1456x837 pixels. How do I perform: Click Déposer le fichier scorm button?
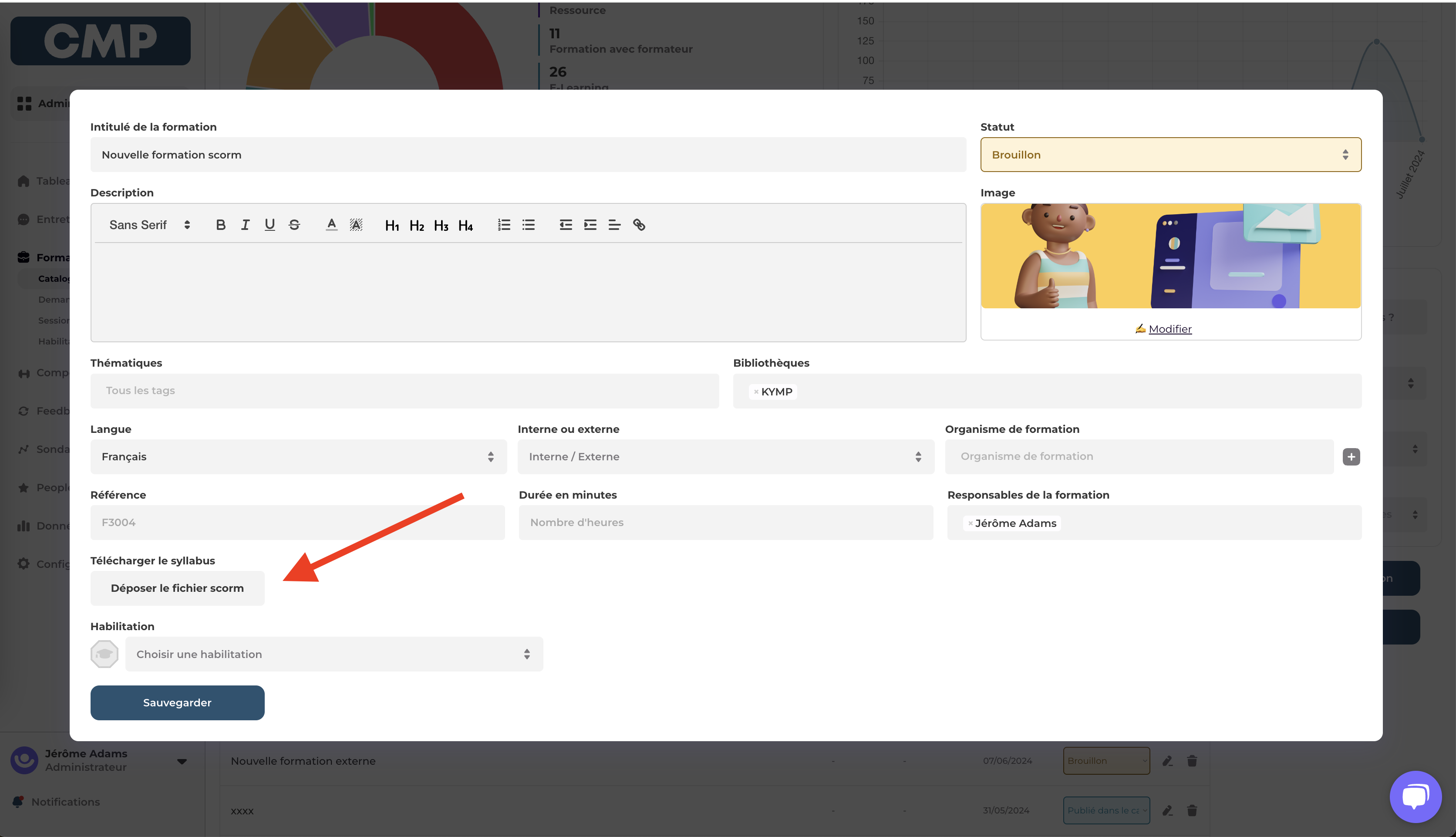point(177,588)
